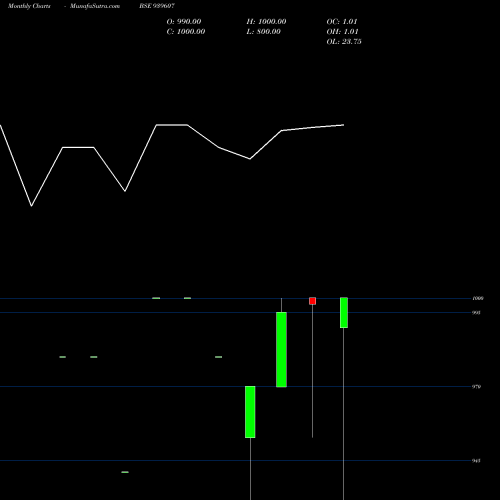Image resolution: width=500 pixels, height=500 pixels.
Task: Click the 970 price axis label
Action: [476, 387]
